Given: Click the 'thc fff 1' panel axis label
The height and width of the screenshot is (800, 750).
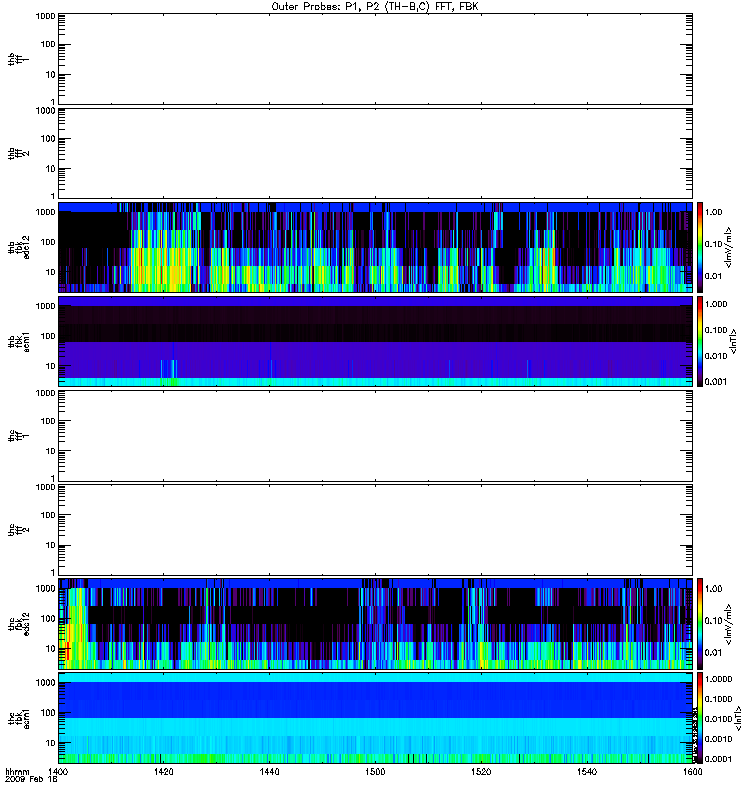Looking at the screenshot, I should (18, 436).
